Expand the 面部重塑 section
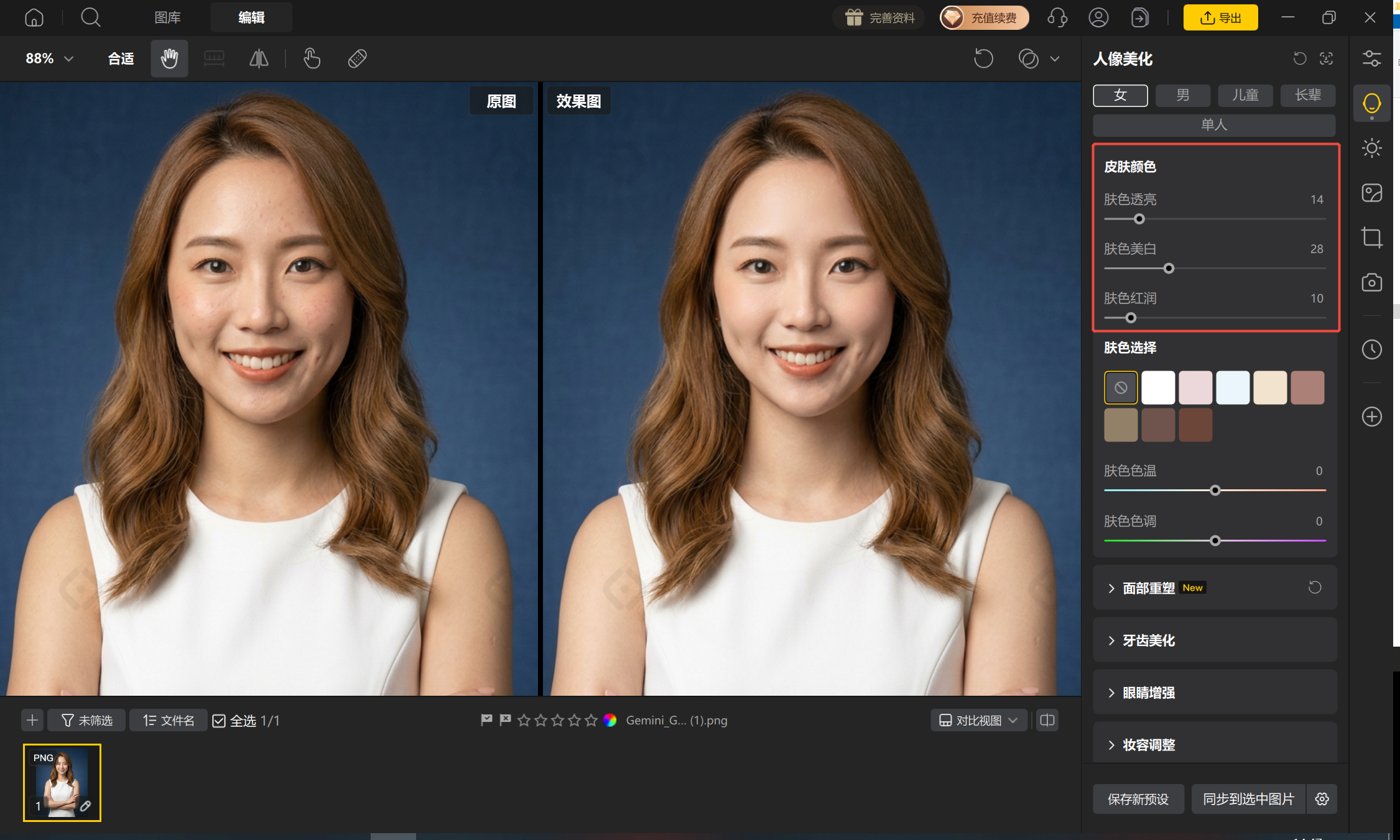Viewport: 1400px width, 840px height. pos(1215,588)
